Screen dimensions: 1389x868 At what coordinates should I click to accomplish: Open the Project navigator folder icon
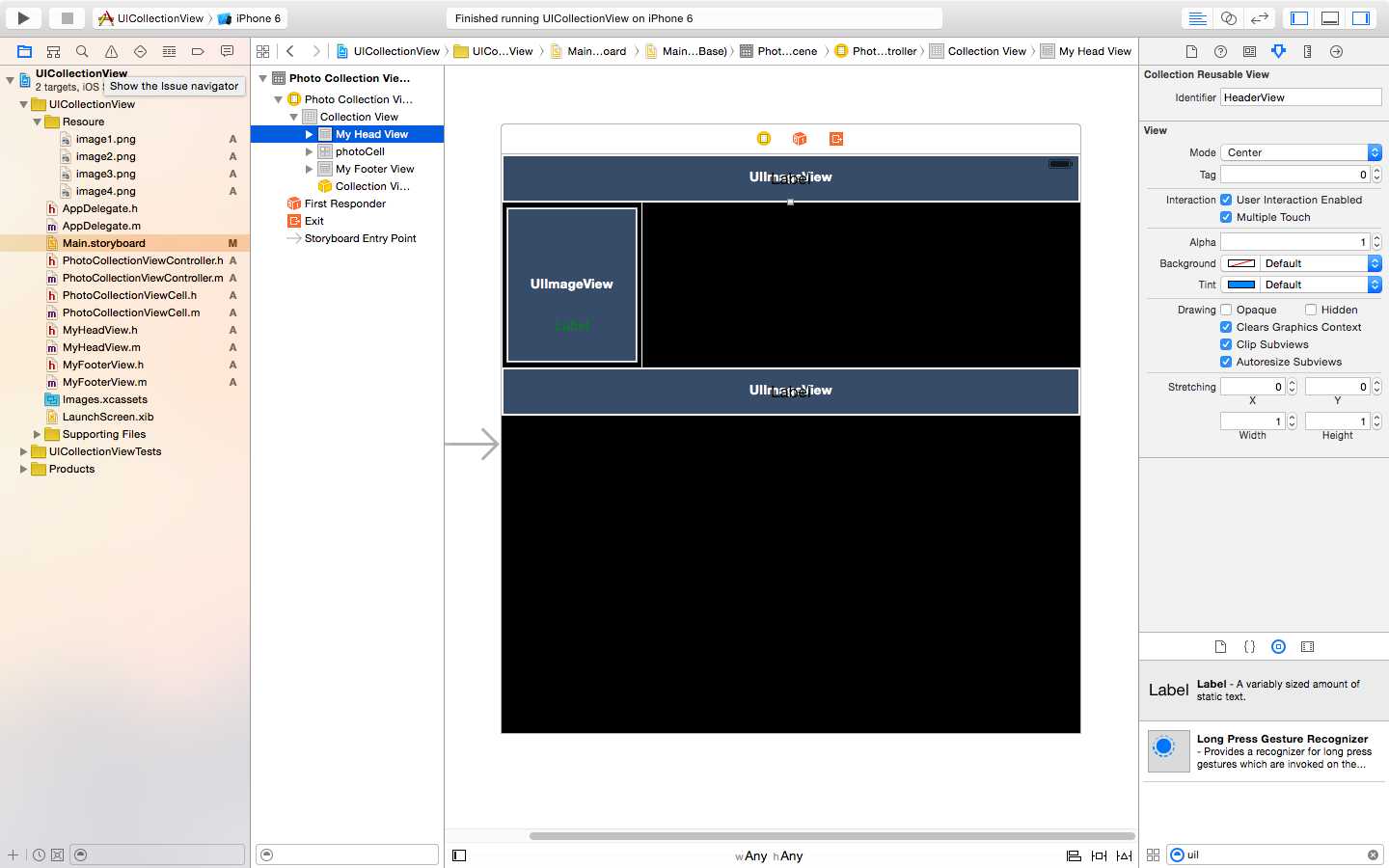point(25,51)
